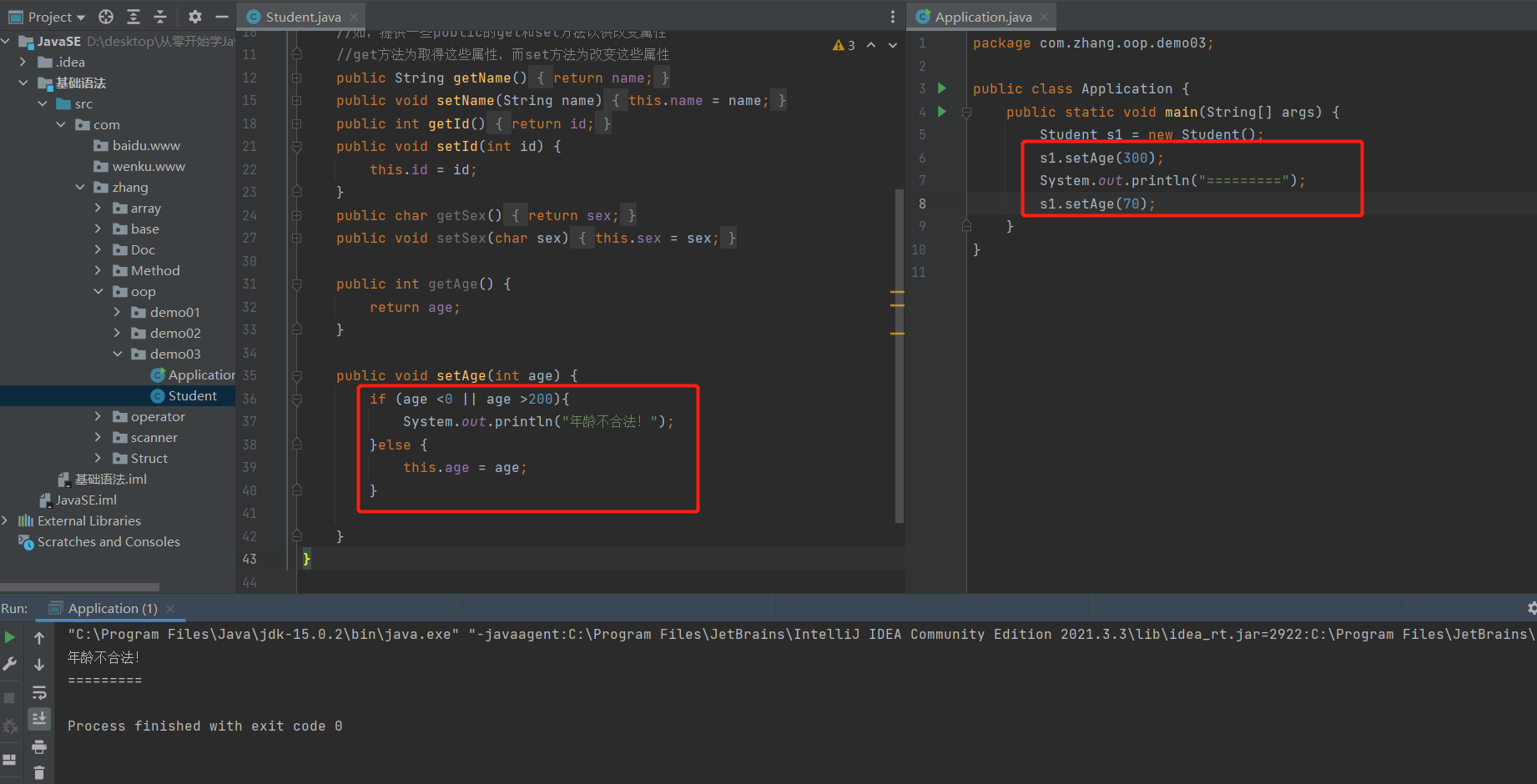This screenshot has height=784, width=1537.
Task: Expand the array package
Action: pyautogui.click(x=98, y=208)
